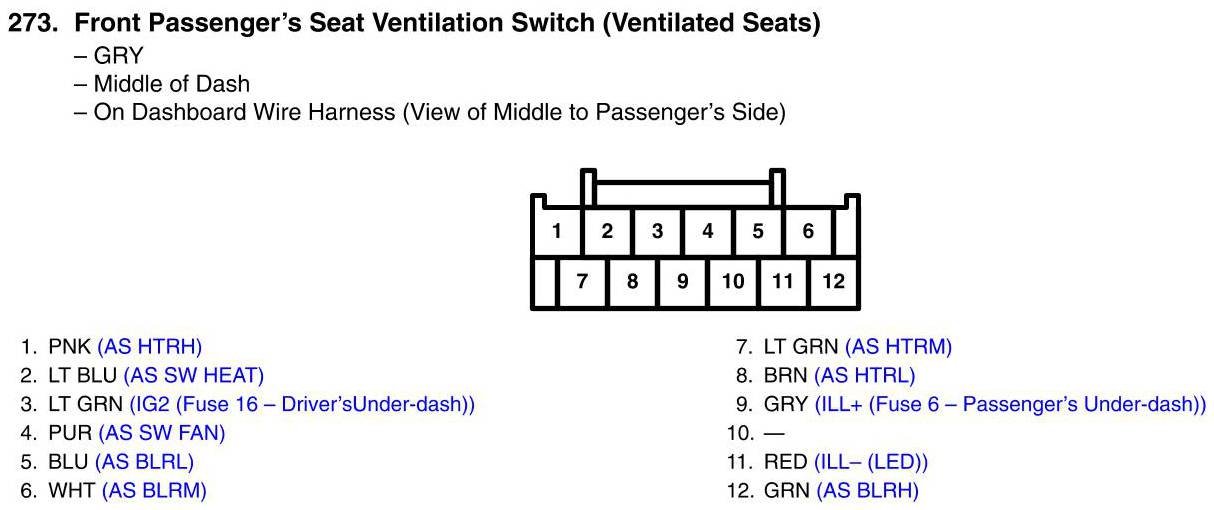Open the ILL– (LED) link

click(x=870, y=462)
